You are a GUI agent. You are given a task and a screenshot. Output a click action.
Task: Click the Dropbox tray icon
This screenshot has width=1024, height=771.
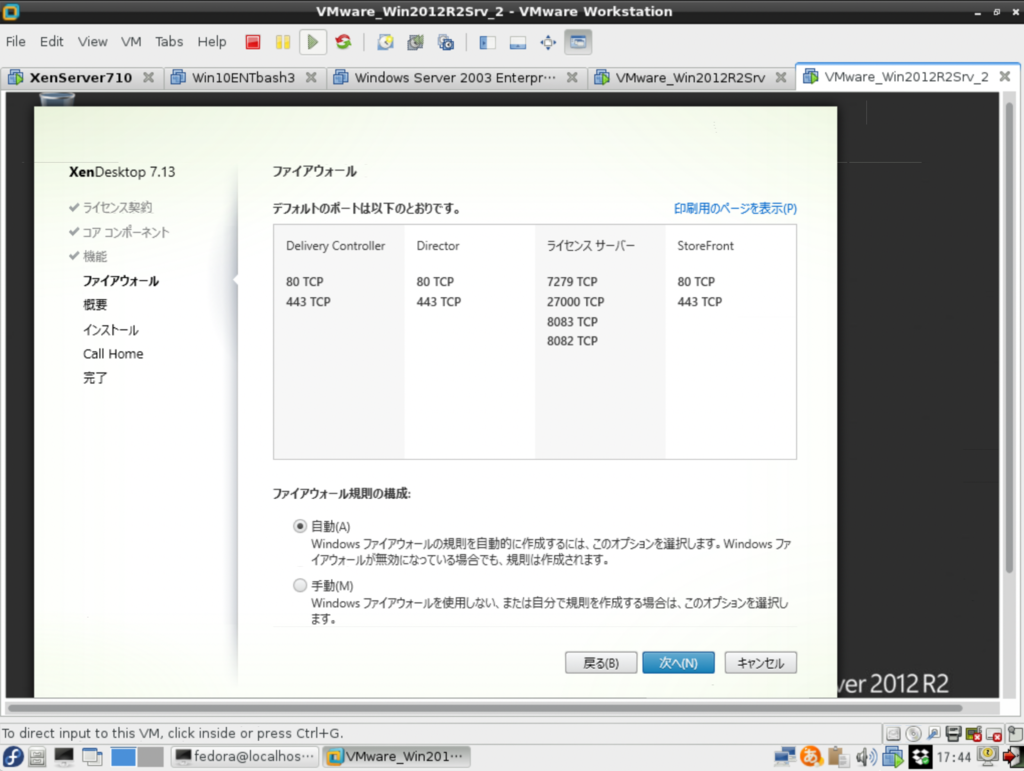point(920,757)
